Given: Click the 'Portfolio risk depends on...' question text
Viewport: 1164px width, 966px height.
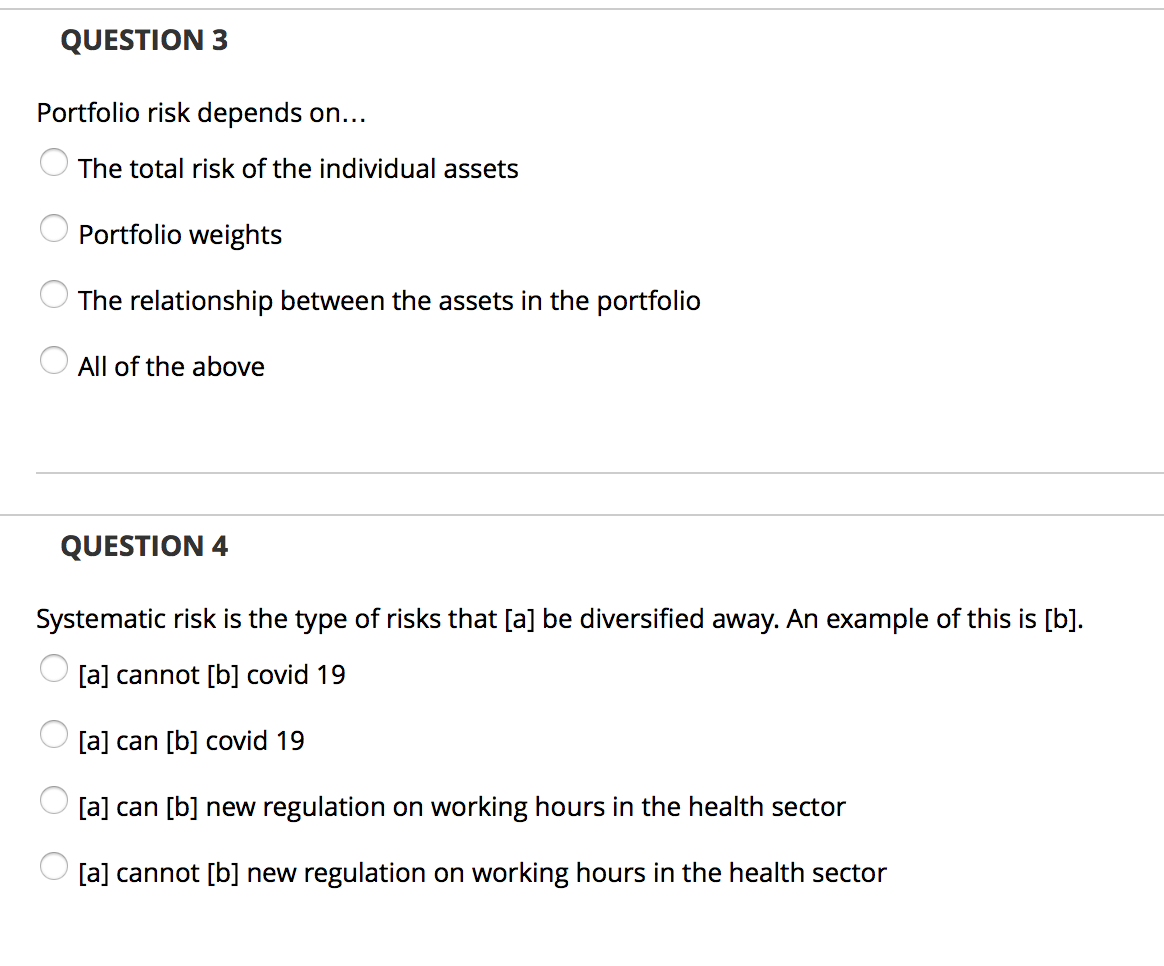Looking at the screenshot, I should pos(200,113).
